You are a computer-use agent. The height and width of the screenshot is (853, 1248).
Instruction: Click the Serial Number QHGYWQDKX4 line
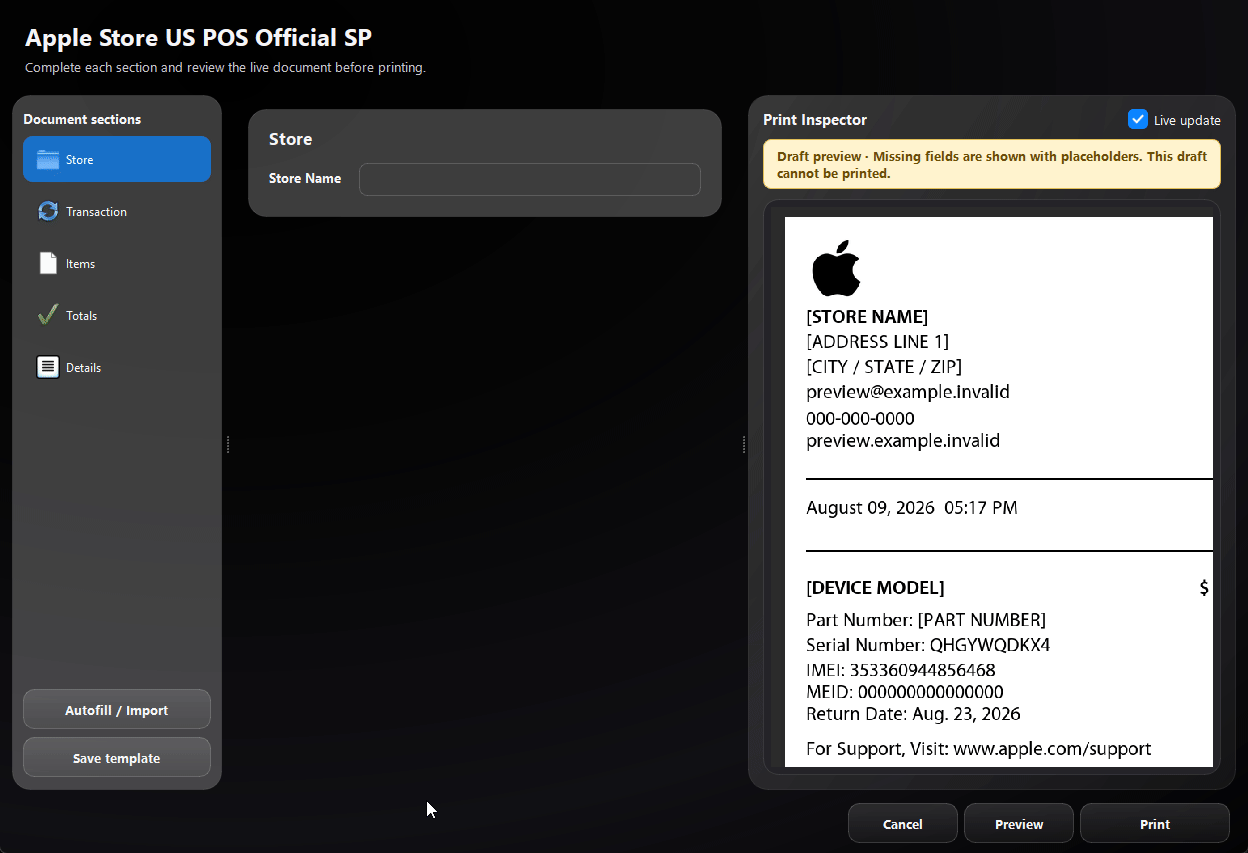tap(928, 645)
